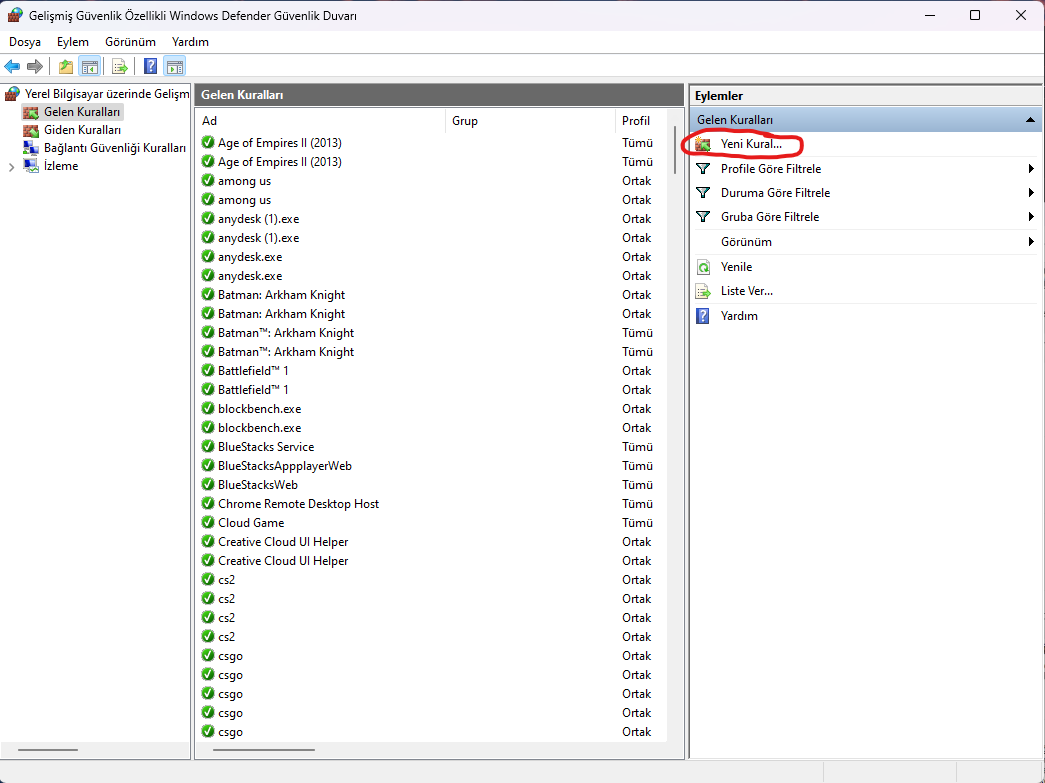
Task: Click the Forward arrow toolbar icon
Action: 35,66
